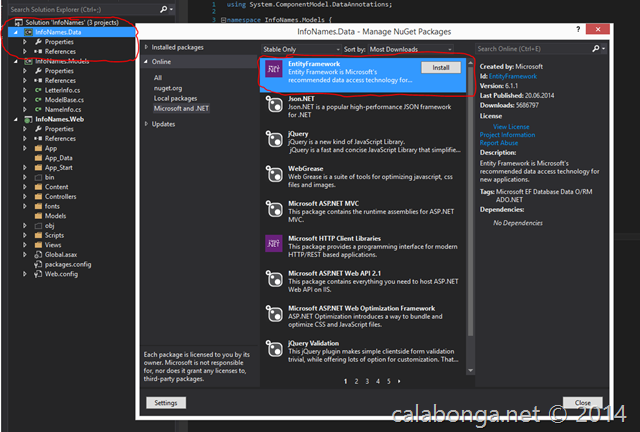The image size is (640, 432).
Task: Click the package list vertical scrollbar
Action: pyautogui.click(x=470, y=201)
